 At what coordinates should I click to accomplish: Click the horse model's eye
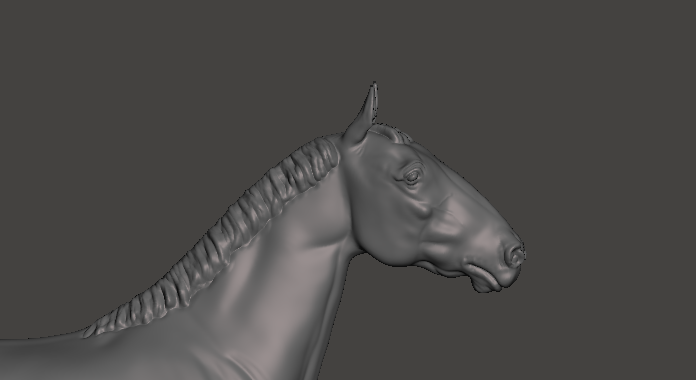412,177
